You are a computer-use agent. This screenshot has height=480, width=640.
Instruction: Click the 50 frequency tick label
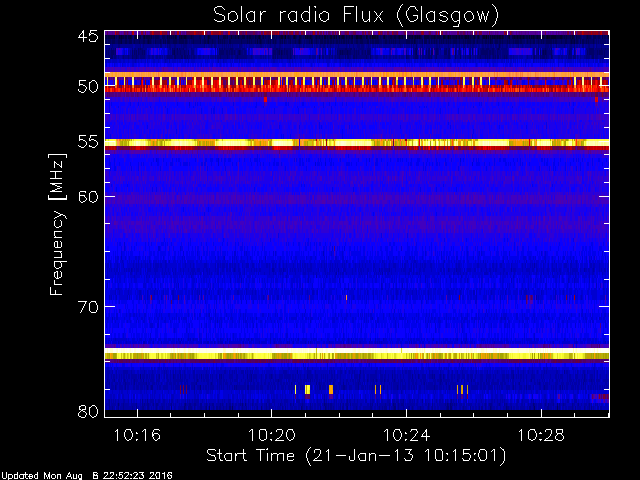point(88,87)
